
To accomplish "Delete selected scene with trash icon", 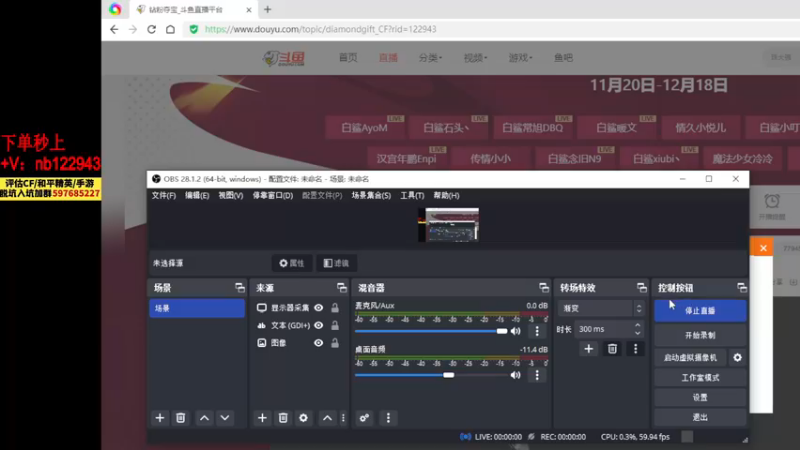I will point(181,418).
